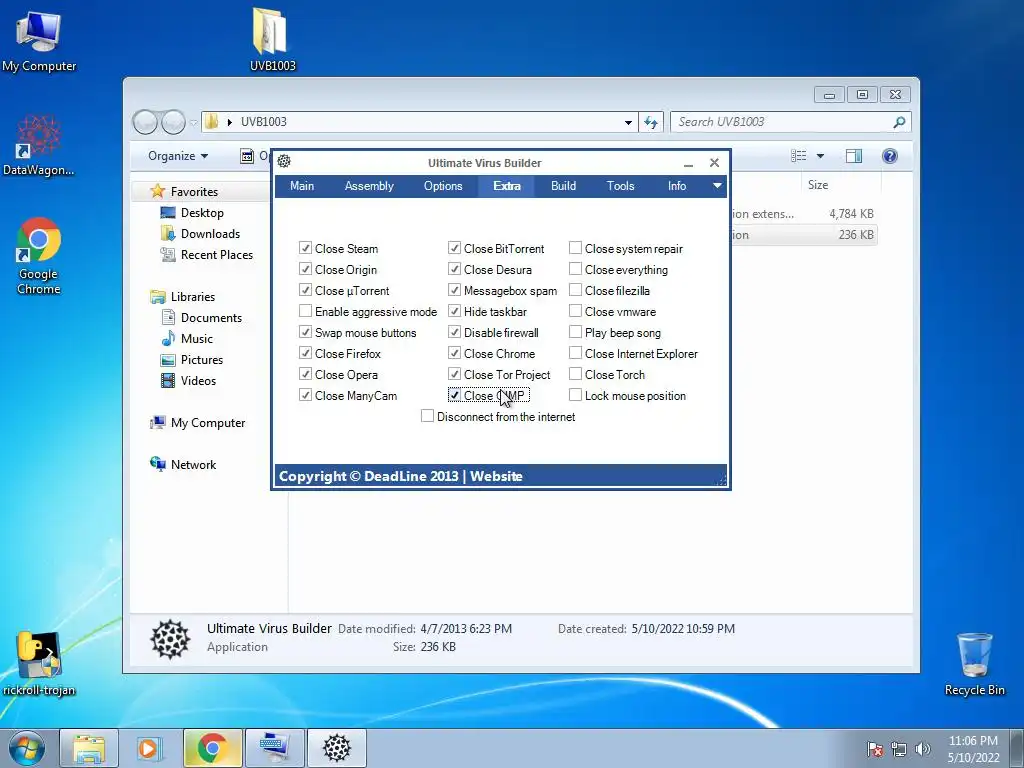Viewport: 1024px width, 768px height.
Task: Open Explorer help icon
Action: [889, 156]
